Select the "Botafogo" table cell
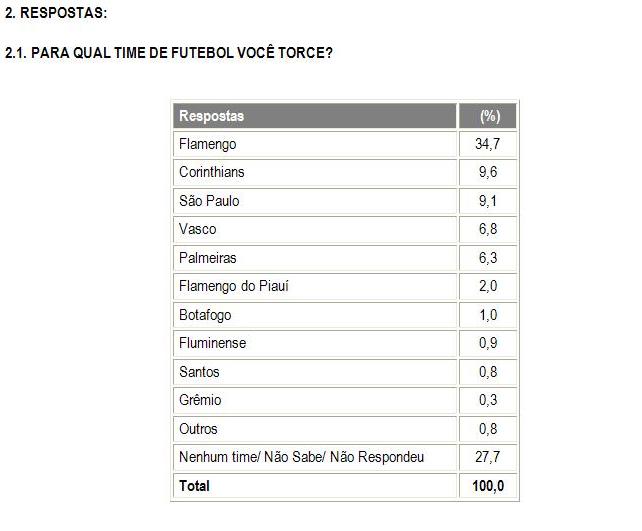Viewport: 642px width, 531px height. pyautogui.click(x=205, y=315)
